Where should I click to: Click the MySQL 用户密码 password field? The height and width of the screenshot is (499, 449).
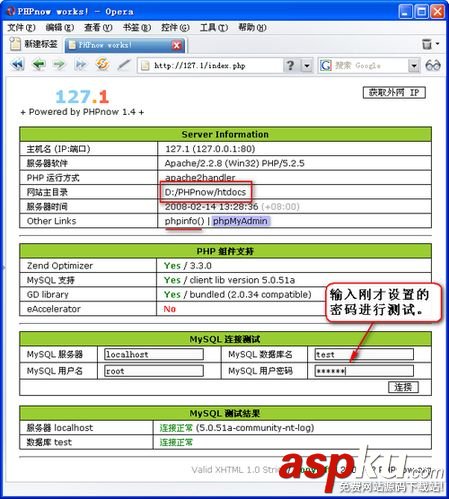click(x=364, y=371)
